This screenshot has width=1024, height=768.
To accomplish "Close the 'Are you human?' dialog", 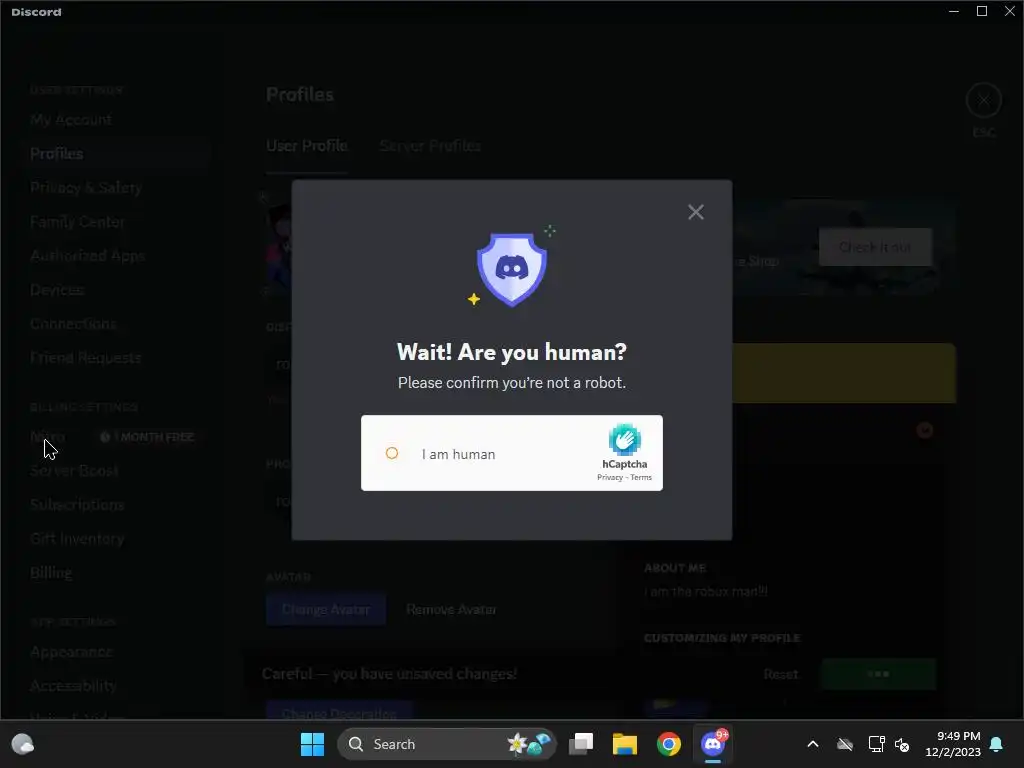I will click(696, 212).
